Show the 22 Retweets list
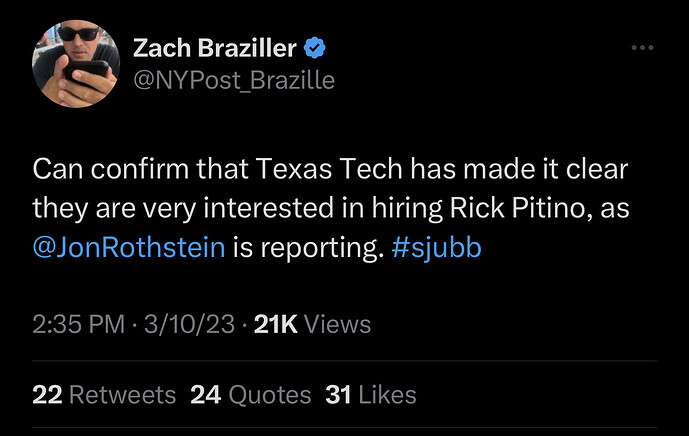The image size is (689, 436). tap(104, 395)
